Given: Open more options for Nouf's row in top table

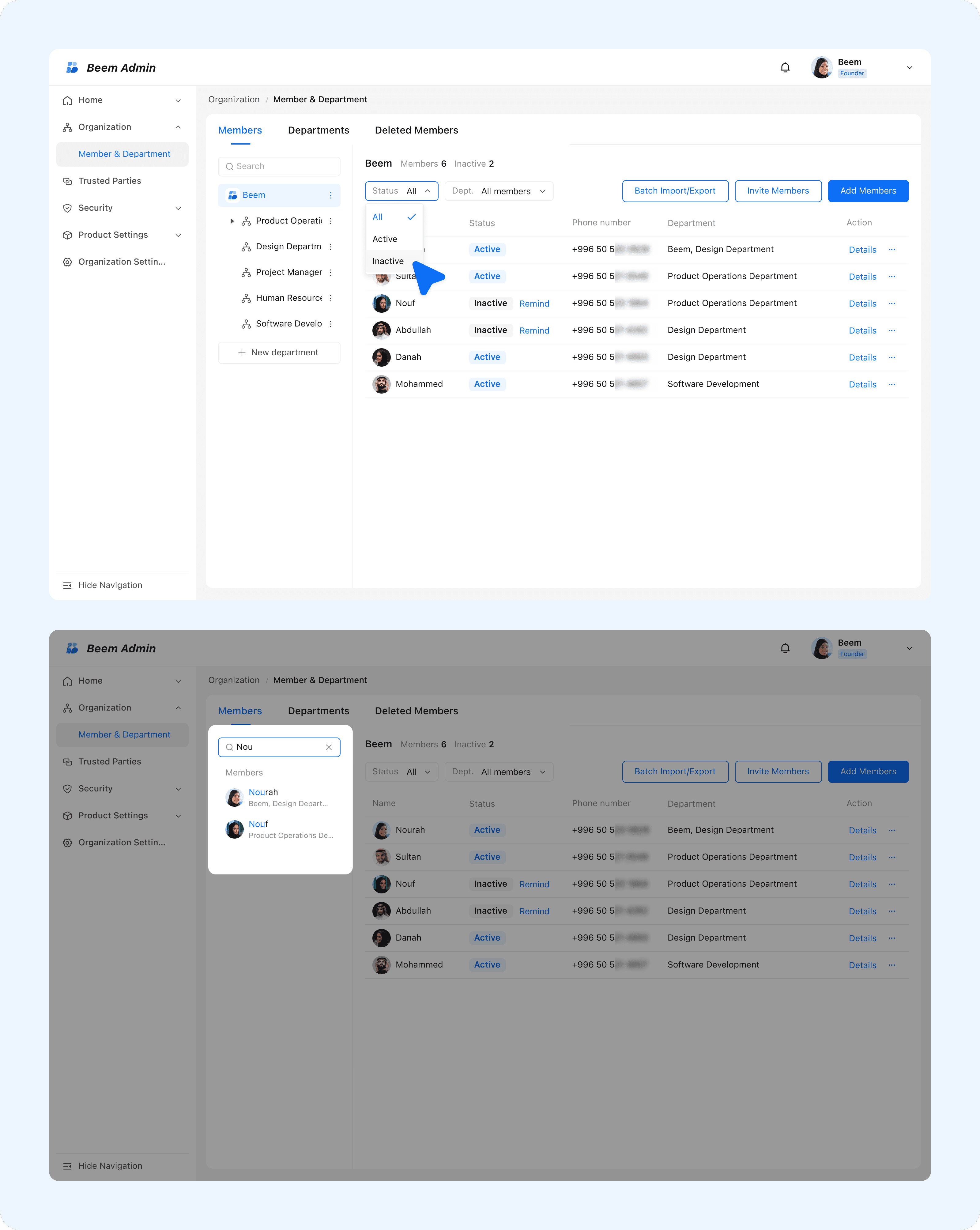Looking at the screenshot, I should click(x=891, y=304).
